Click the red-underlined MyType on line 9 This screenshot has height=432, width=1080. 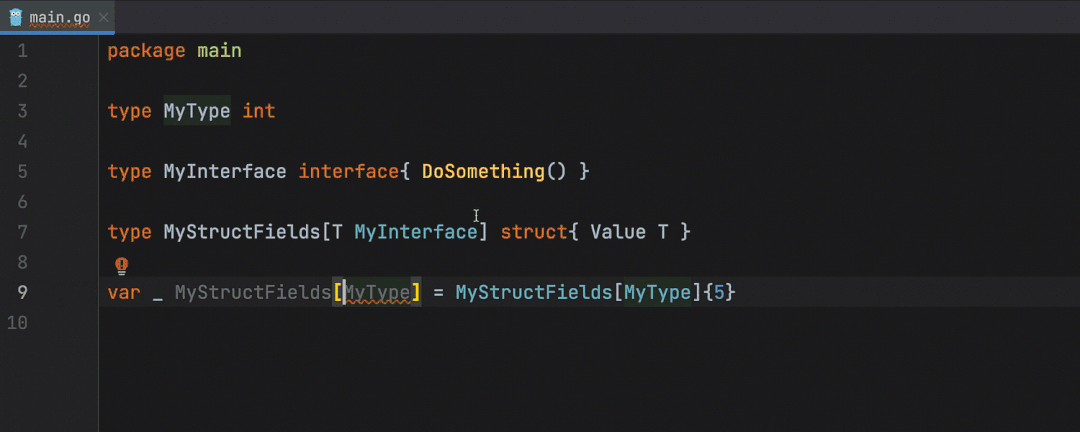click(x=377, y=293)
